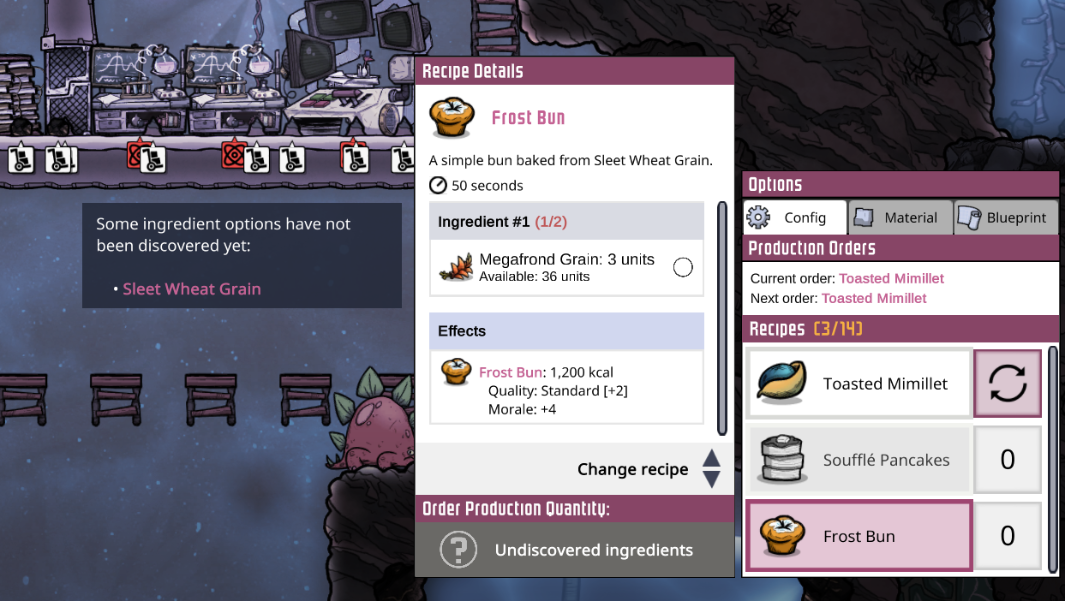
Task: Click the Frost Bun link under Effects
Action: click(510, 372)
